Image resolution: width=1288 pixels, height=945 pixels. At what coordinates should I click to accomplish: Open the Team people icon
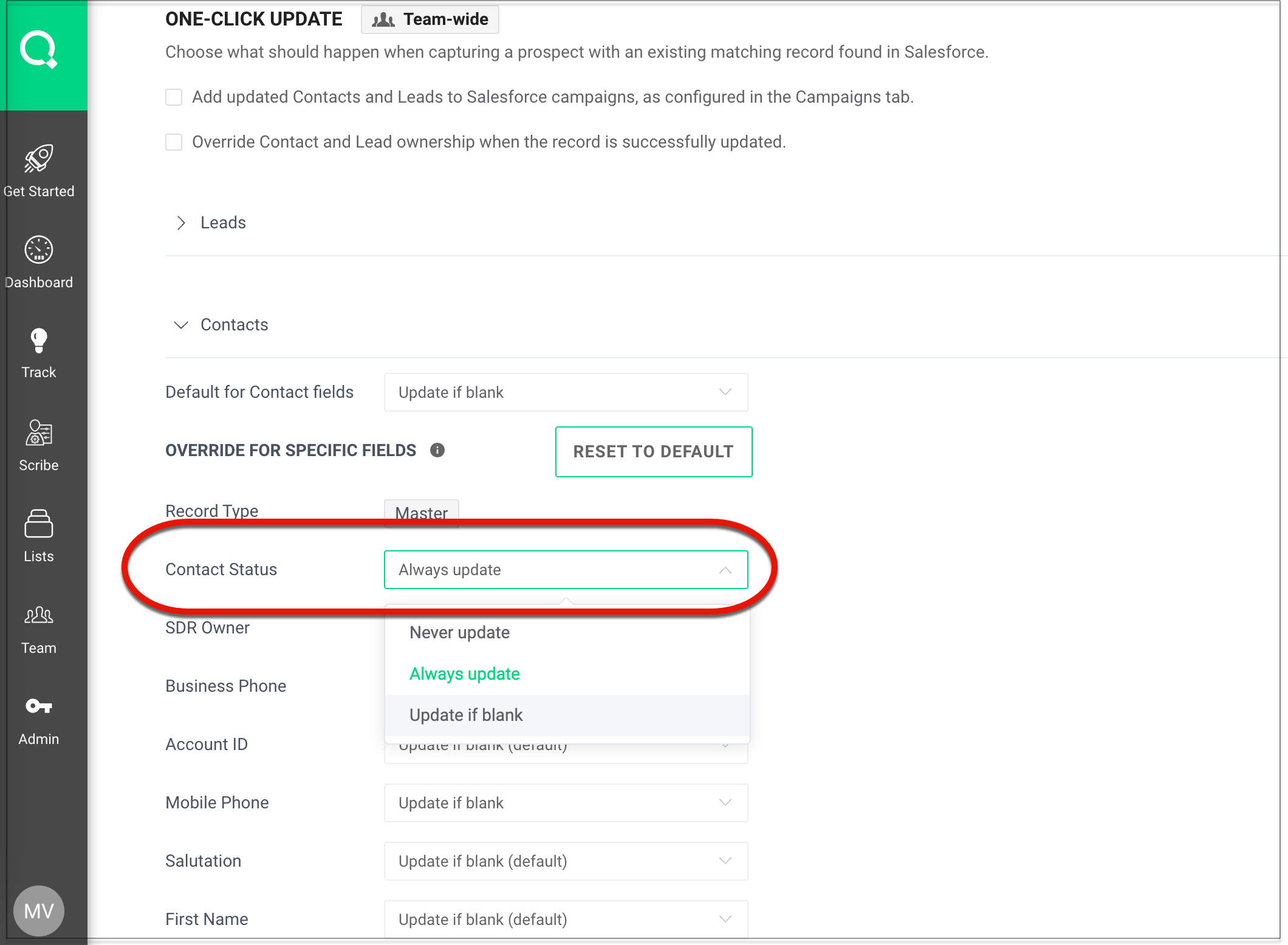(x=38, y=615)
